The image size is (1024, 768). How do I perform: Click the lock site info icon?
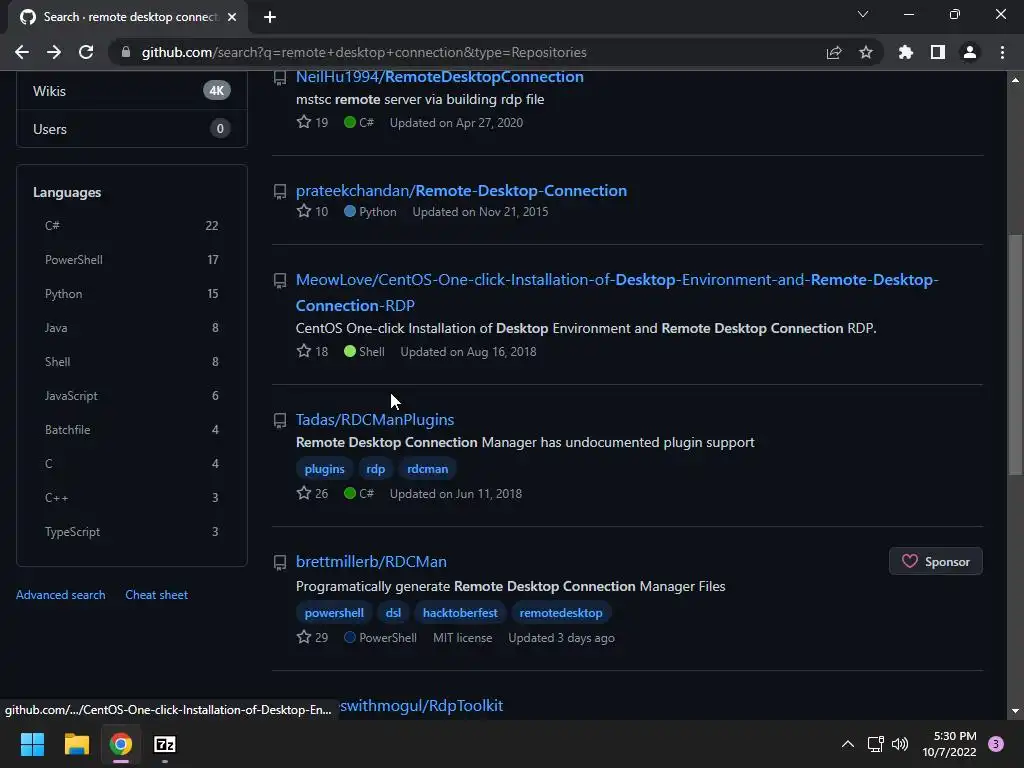click(x=126, y=52)
